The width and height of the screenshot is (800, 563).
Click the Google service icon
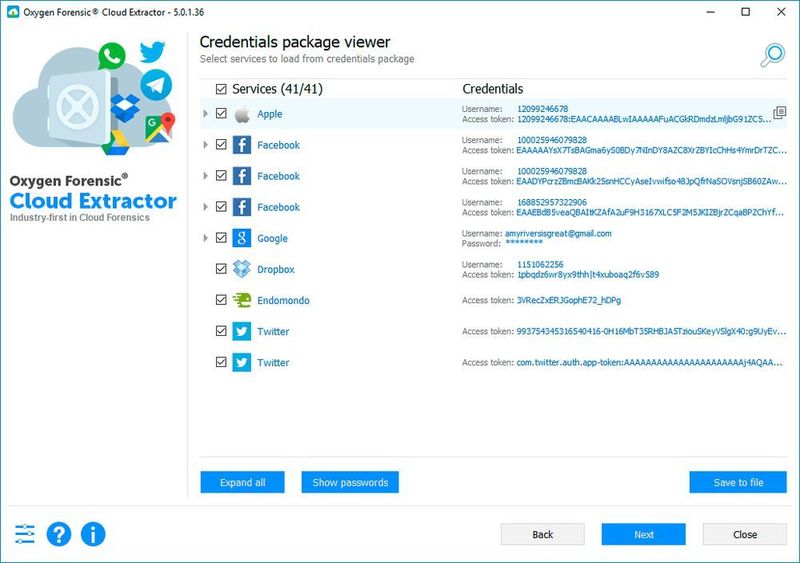coord(242,238)
